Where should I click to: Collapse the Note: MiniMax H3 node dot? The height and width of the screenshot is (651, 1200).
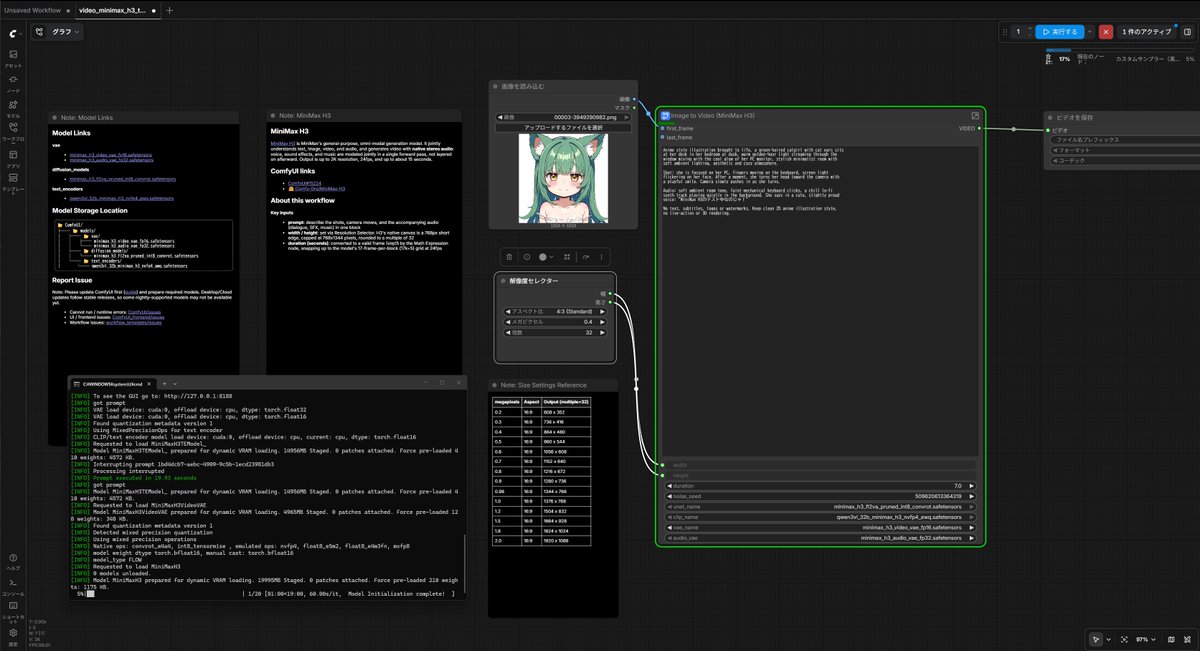coord(273,117)
